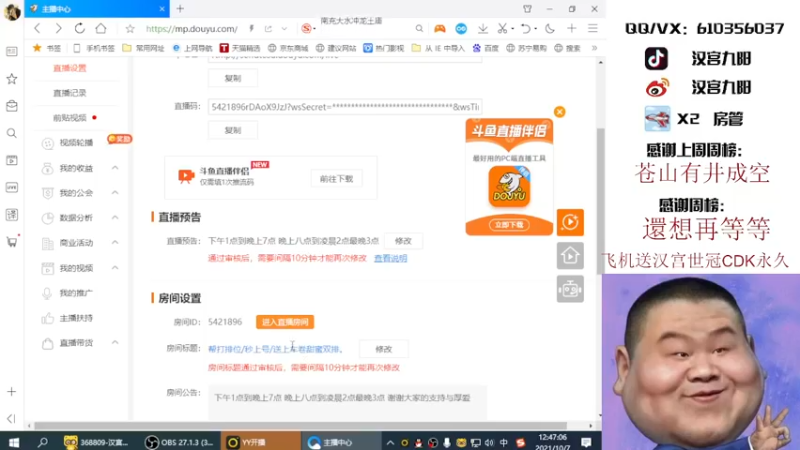Open 百度 bookmark

tap(486, 48)
